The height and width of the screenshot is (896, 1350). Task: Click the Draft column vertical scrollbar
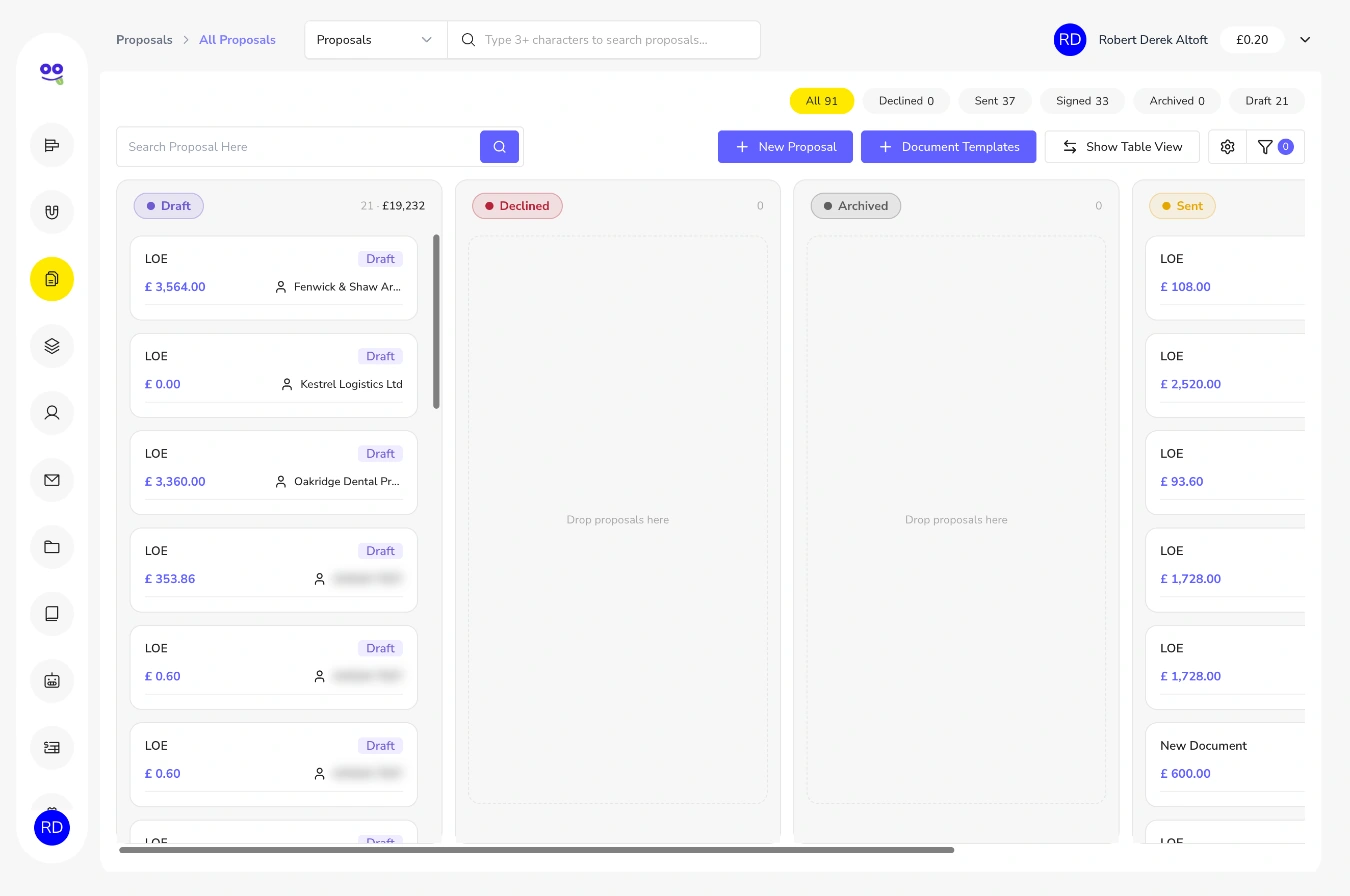(x=436, y=321)
